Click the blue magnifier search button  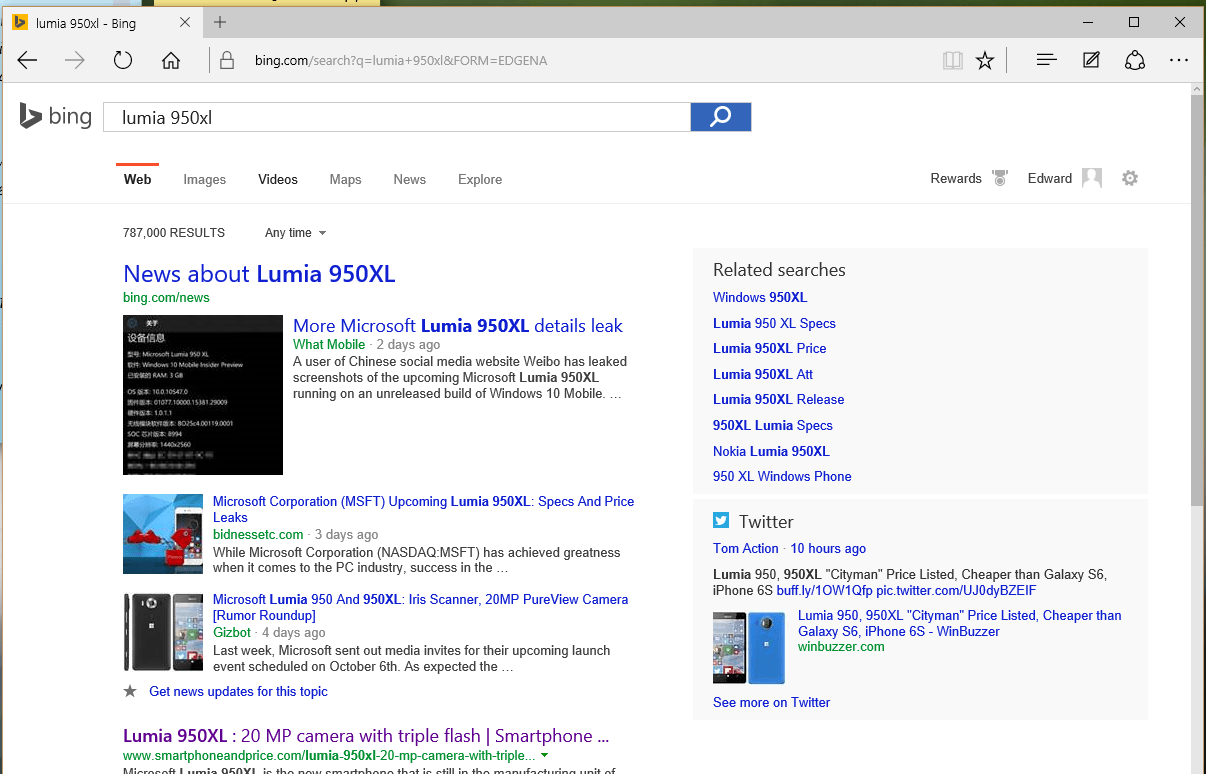click(720, 117)
